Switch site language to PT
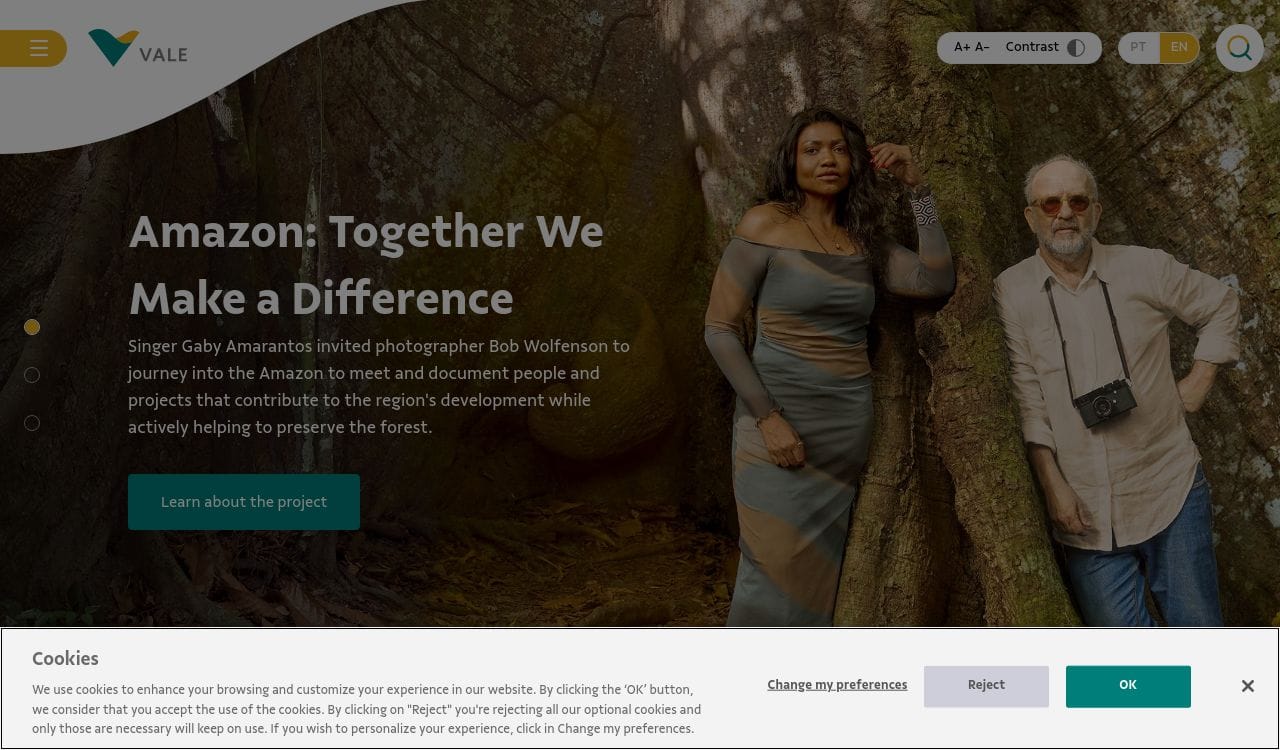 click(x=1138, y=47)
